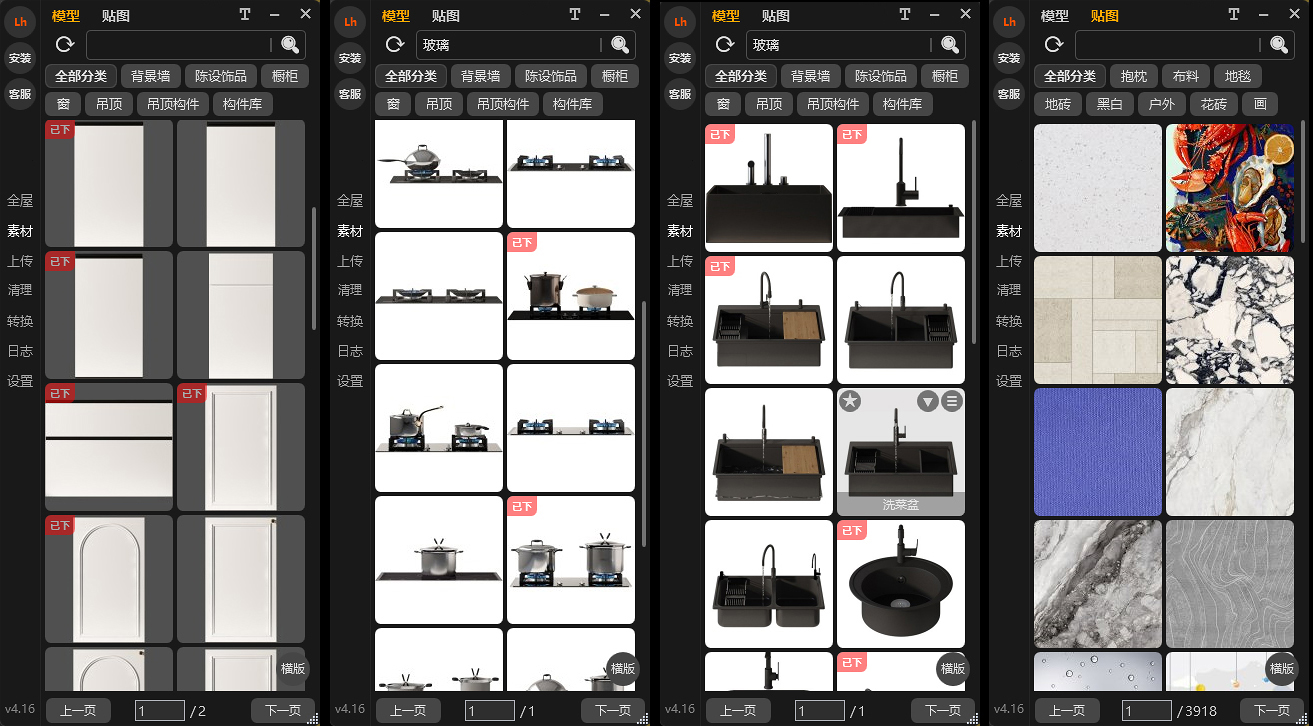Select the wok on gas stove thumbnail
The width and height of the screenshot is (1313, 726).
[x=439, y=174]
